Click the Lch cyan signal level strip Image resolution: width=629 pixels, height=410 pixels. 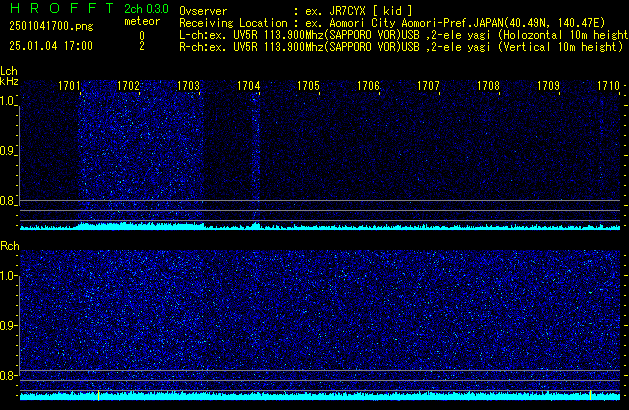(320, 227)
